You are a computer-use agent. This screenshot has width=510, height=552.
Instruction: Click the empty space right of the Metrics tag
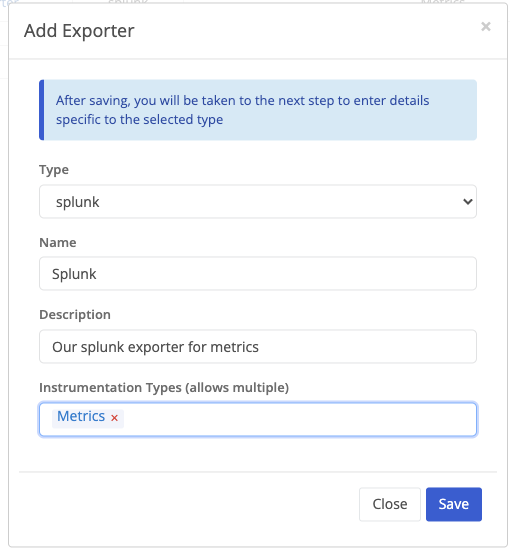(299, 419)
